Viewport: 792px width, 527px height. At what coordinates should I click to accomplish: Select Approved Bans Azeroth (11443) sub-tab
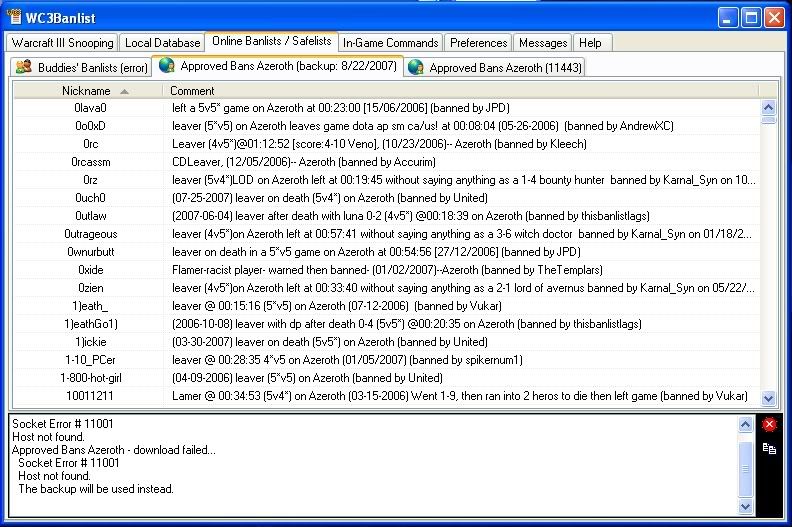pos(494,67)
